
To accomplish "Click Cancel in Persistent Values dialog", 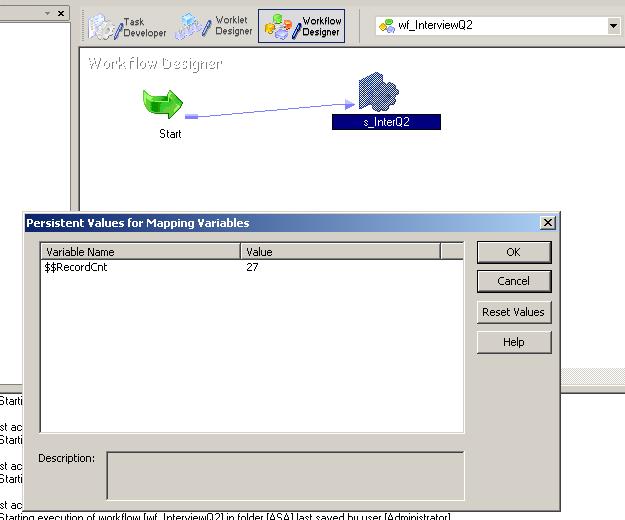I will click(x=514, y=281).
